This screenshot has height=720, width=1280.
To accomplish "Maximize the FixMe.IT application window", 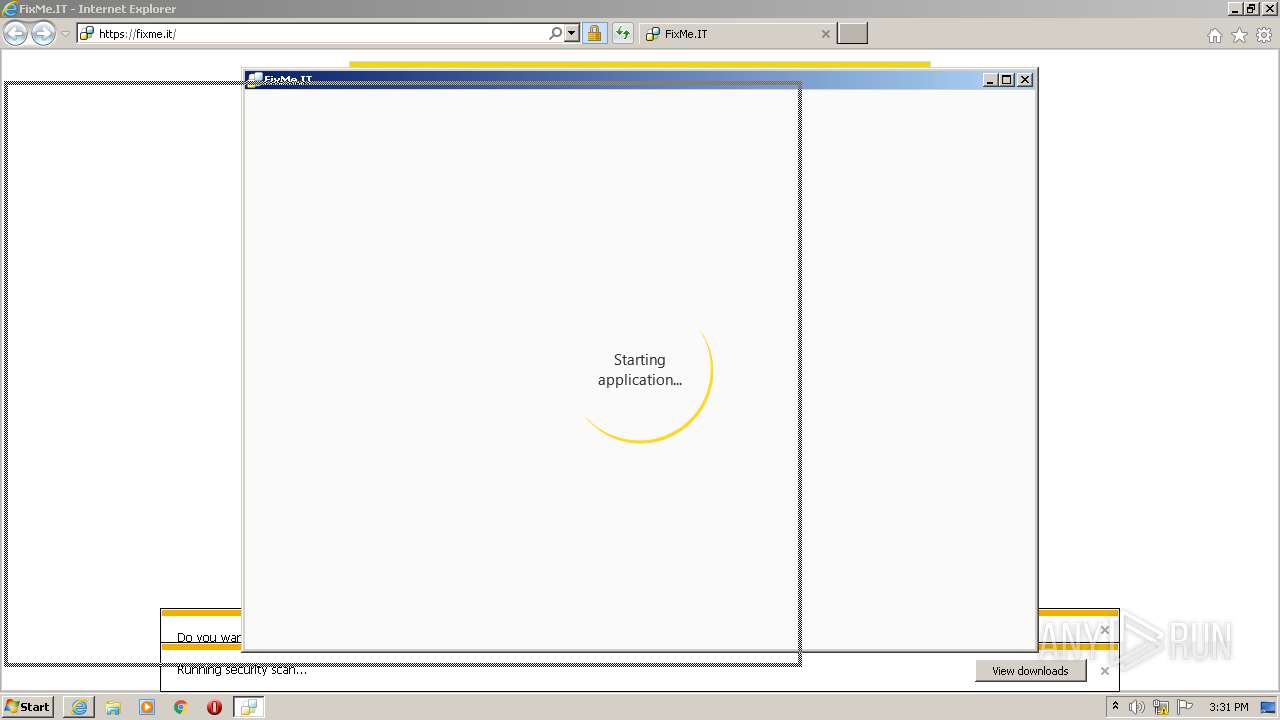I will (x=1007, y=80).
